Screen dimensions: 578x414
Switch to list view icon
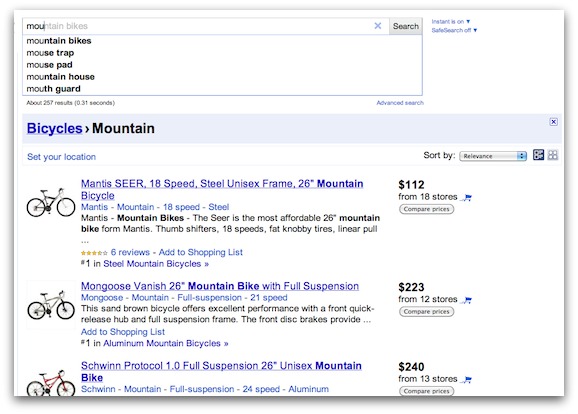click(x=538, y=155)
